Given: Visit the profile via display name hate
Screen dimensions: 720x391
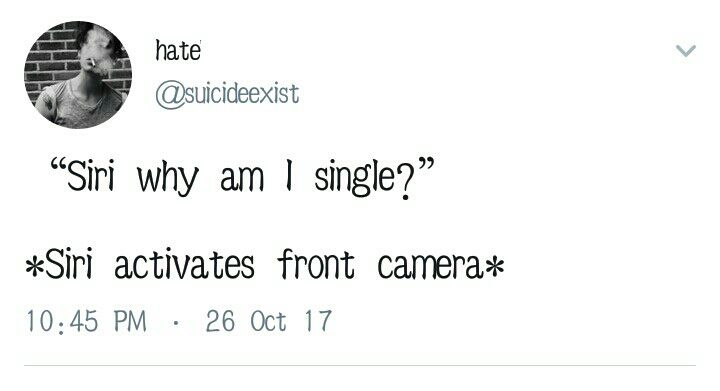Looking at the screenshot, I should pos(178,50).
